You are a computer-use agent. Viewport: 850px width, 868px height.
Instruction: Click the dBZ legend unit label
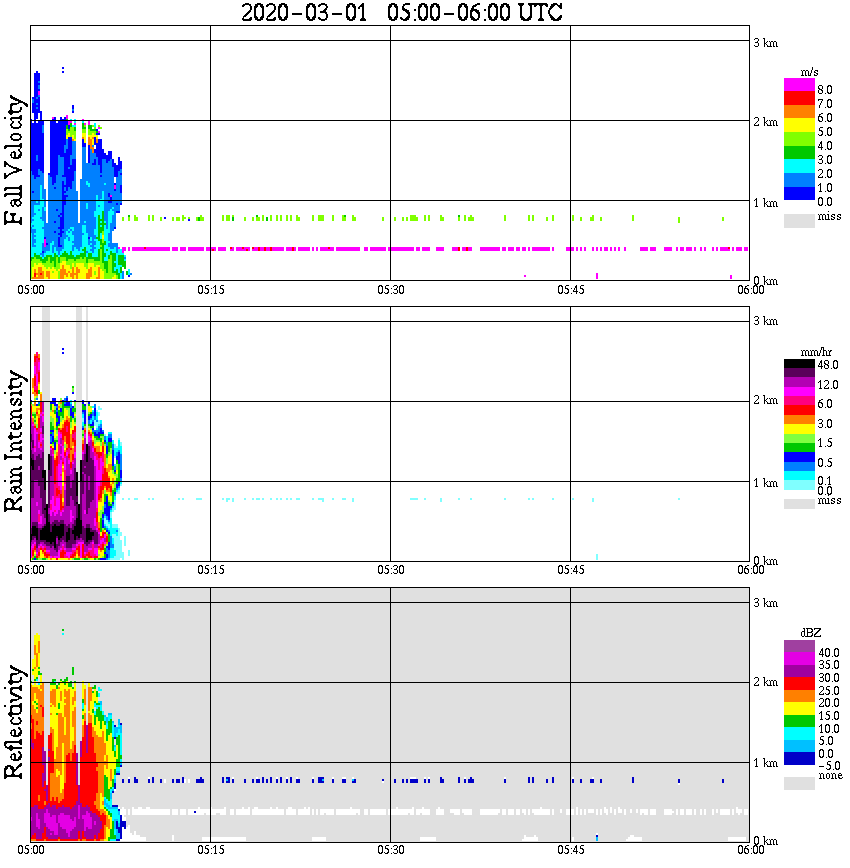tap(811, 633)
